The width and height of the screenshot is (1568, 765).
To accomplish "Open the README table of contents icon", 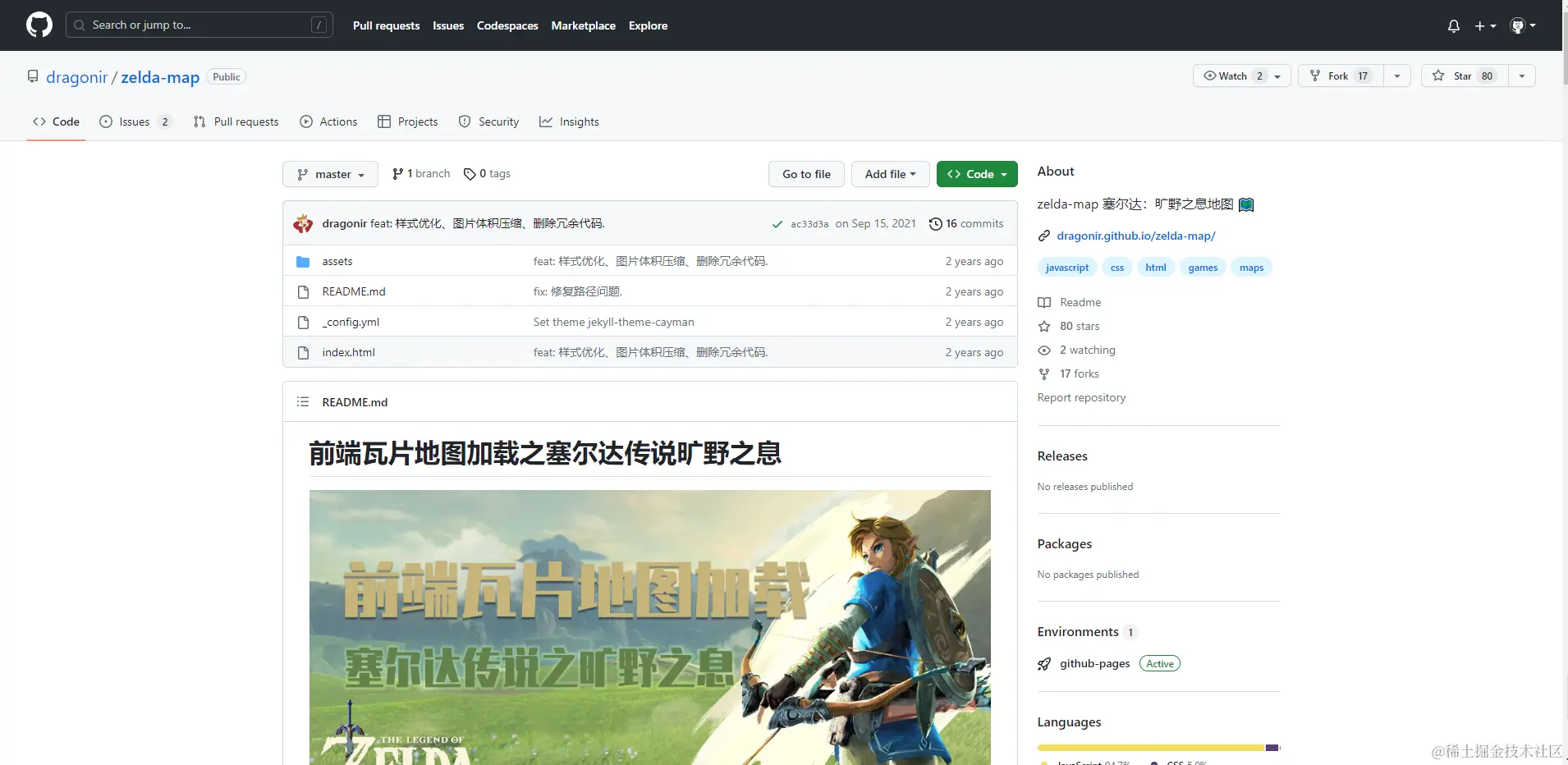I will point(303,402).
